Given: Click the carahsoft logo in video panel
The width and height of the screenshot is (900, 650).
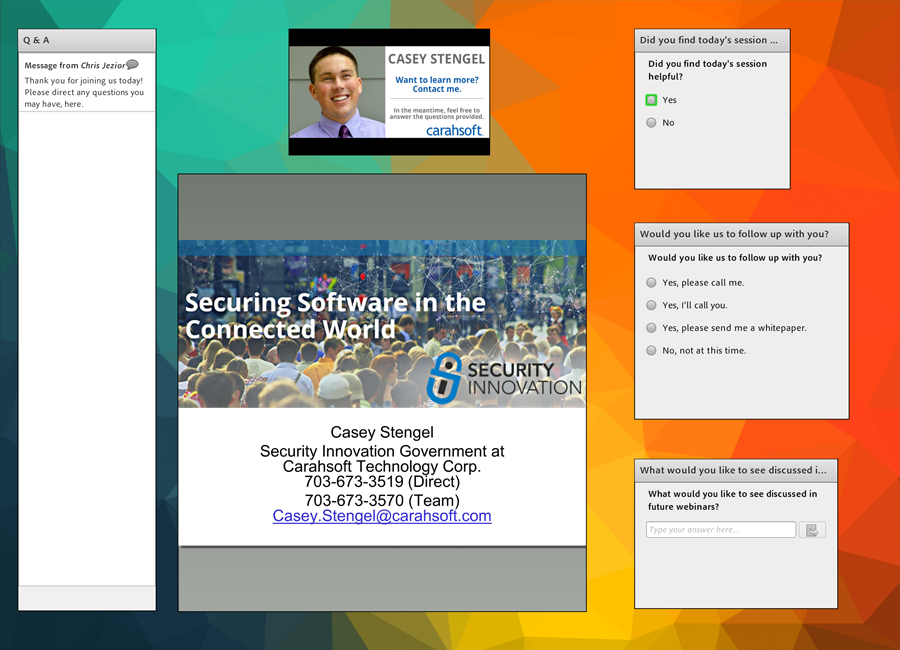Looking at the screenshot, I should click(x=454, y=130).
